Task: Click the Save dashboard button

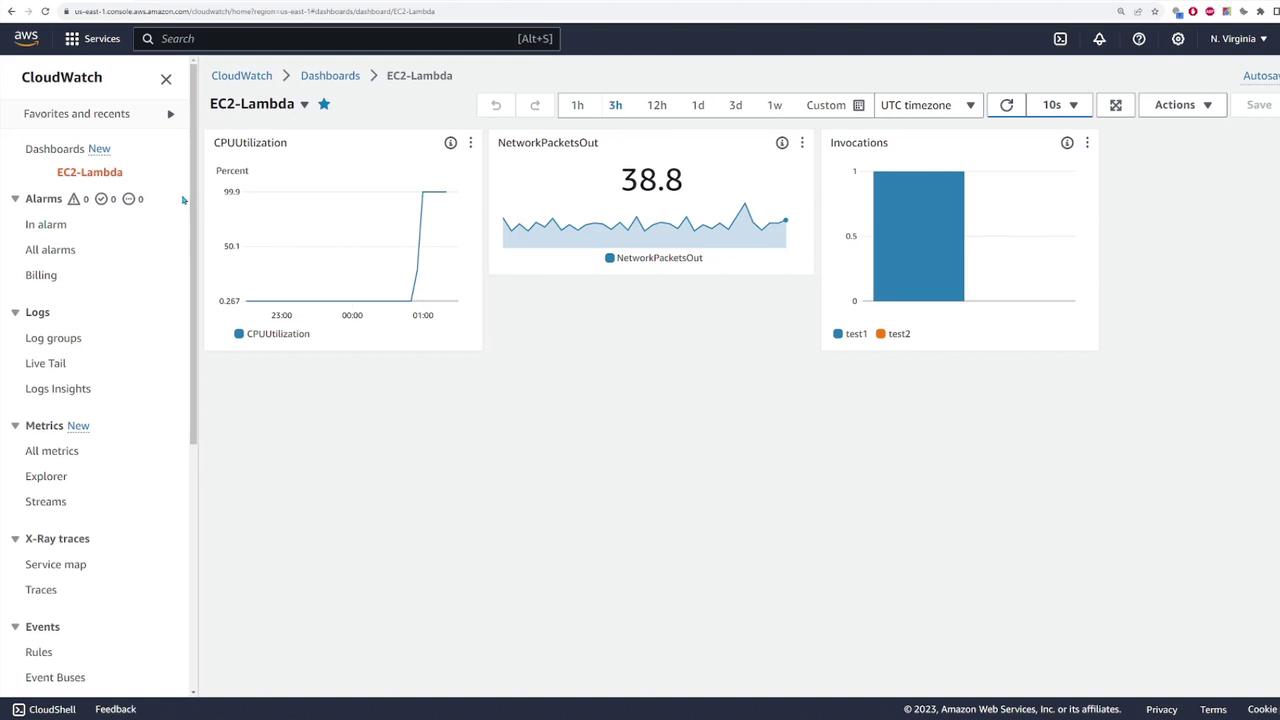Action: tap(1258, 105)
